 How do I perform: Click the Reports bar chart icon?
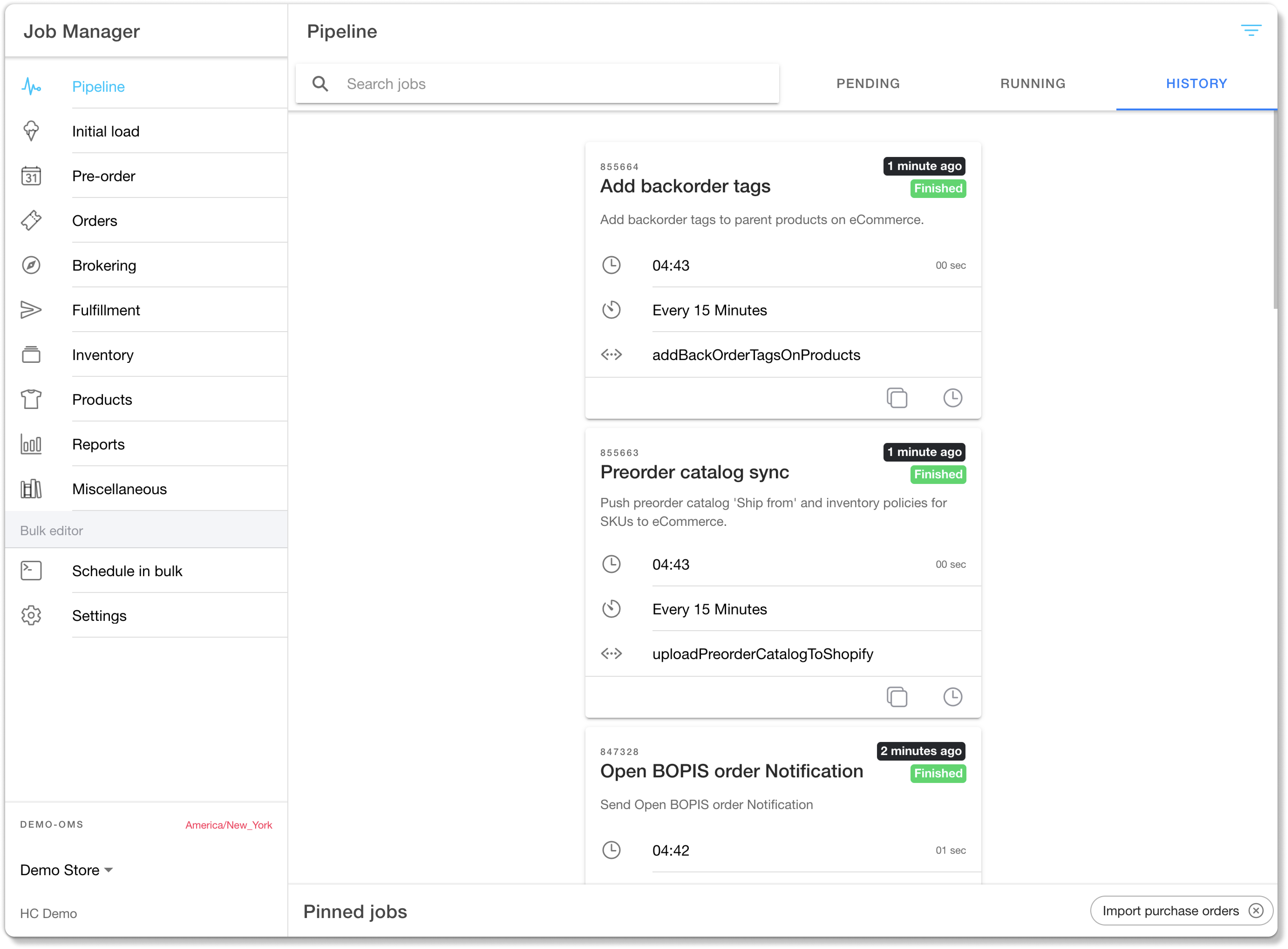tap(31, 444)
